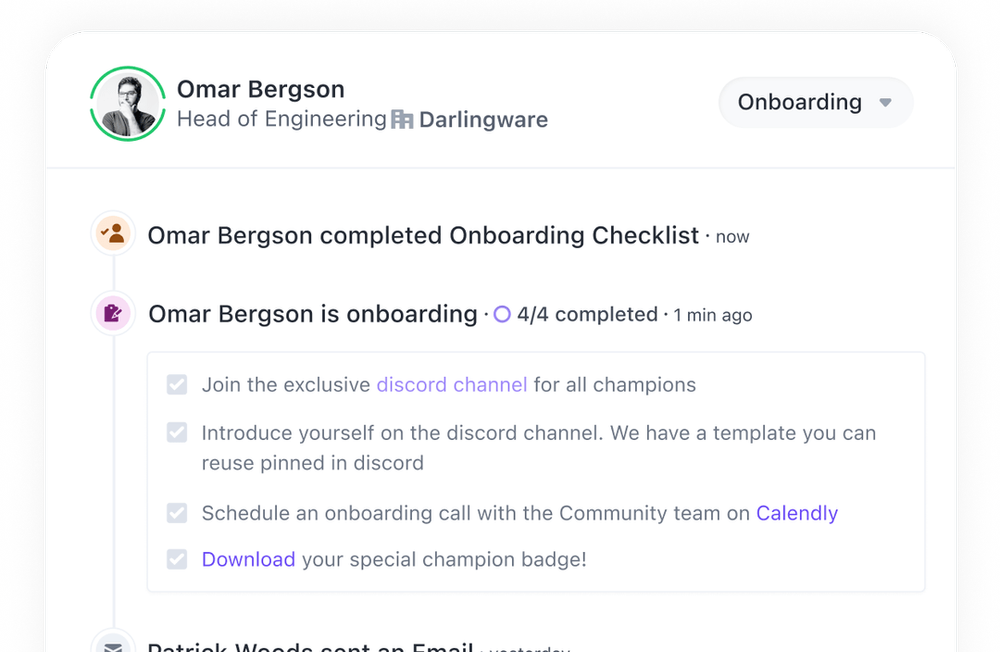Image resolution: width=1000 pixels, height=652 pixels.
Task: Click the email envelope timeline icon
Action: (113, 645)
